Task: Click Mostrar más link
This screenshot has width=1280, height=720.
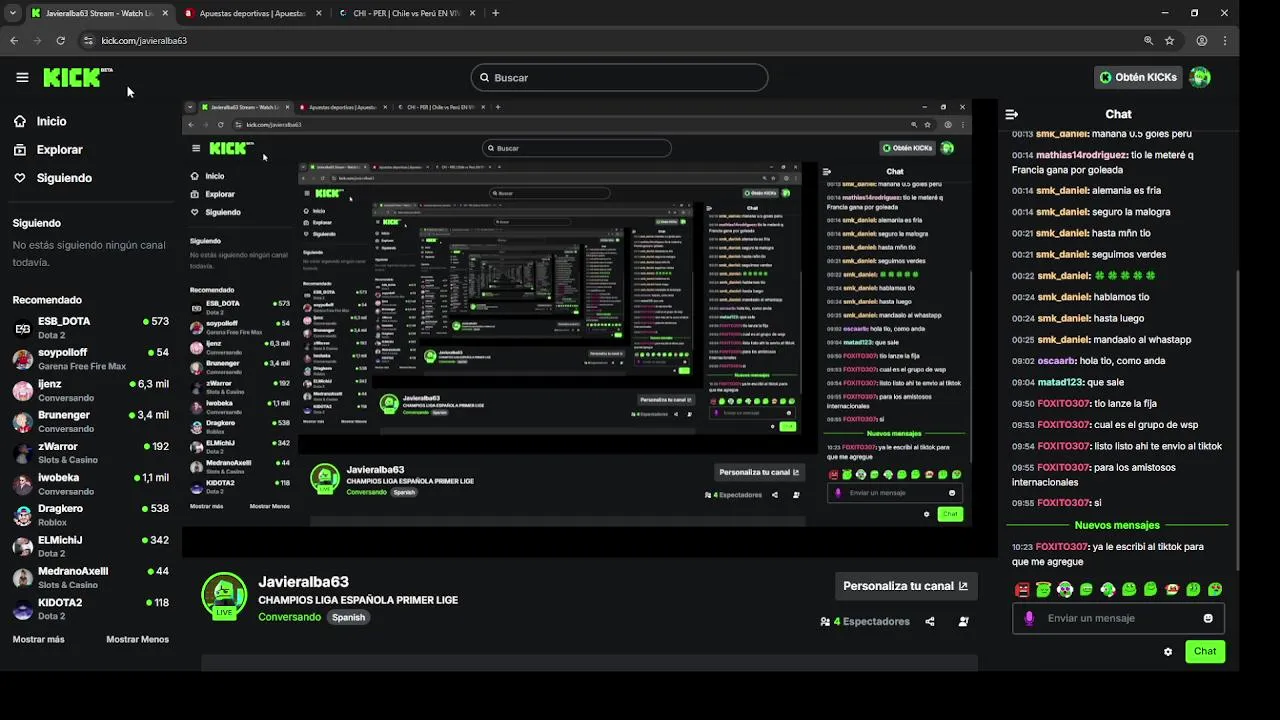Action: coord(38,639)
